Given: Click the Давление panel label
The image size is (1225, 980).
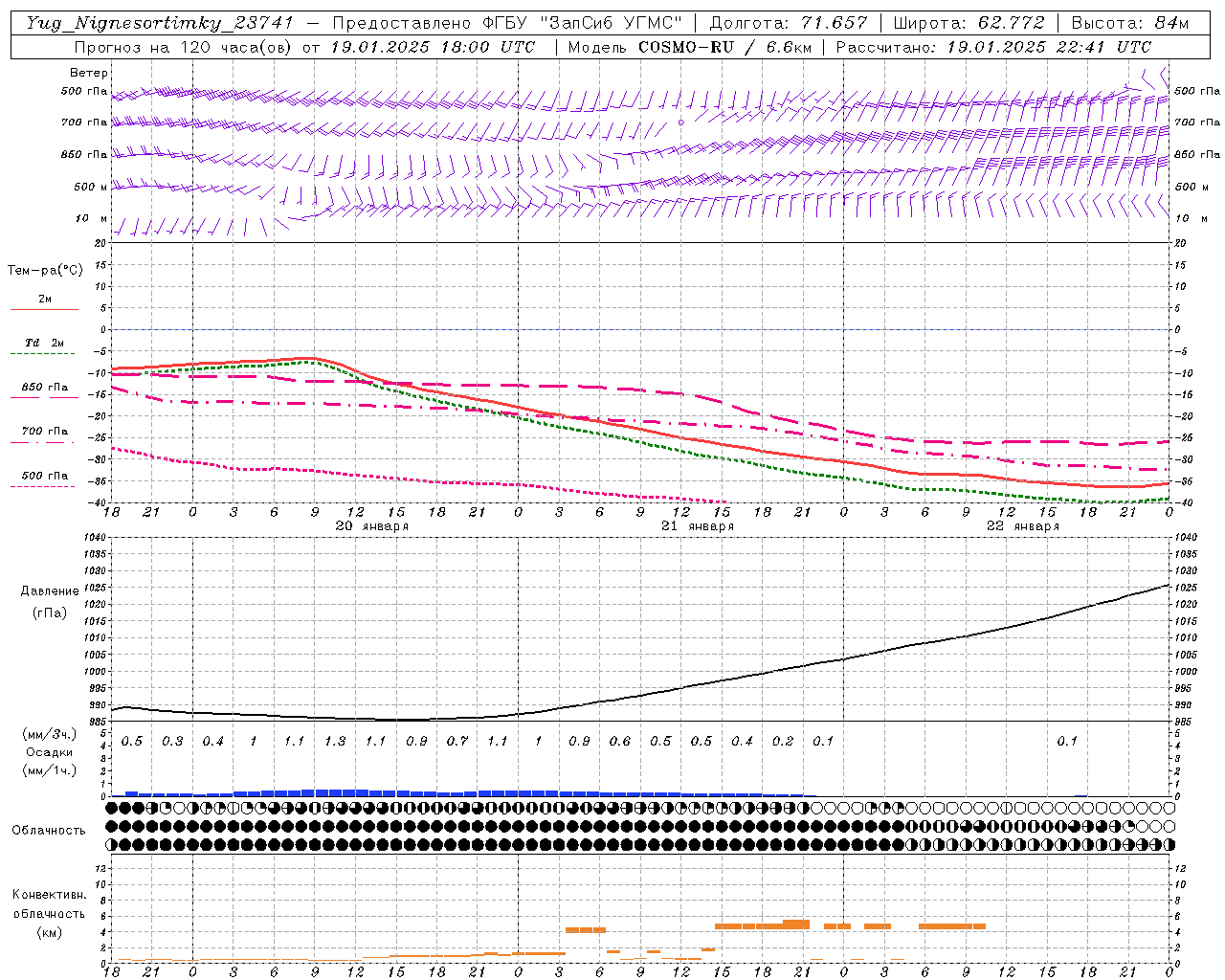Looking at the screenshot, I should coord(50,590).
